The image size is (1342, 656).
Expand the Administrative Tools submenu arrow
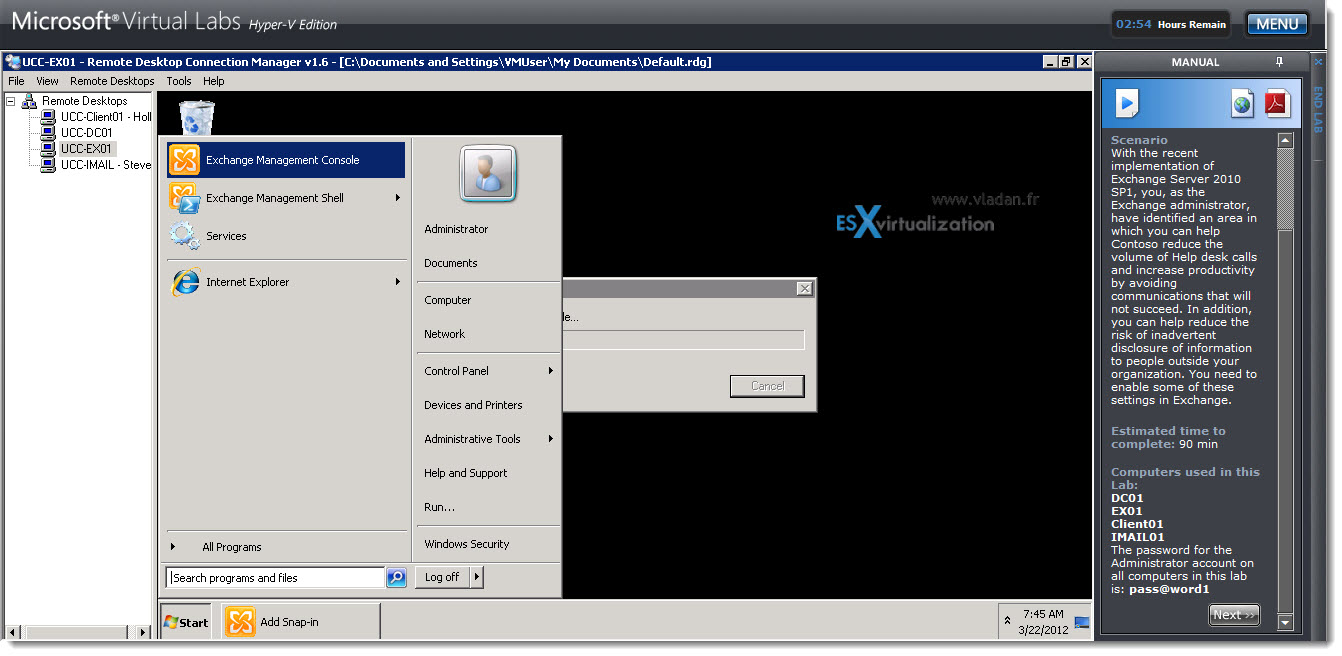point(551,439)
